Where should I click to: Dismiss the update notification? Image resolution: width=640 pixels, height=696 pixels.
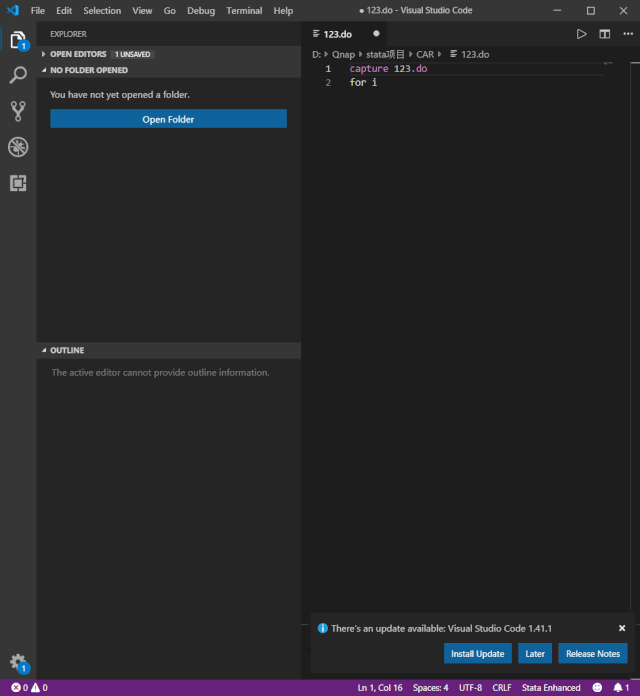click(622, 628)
